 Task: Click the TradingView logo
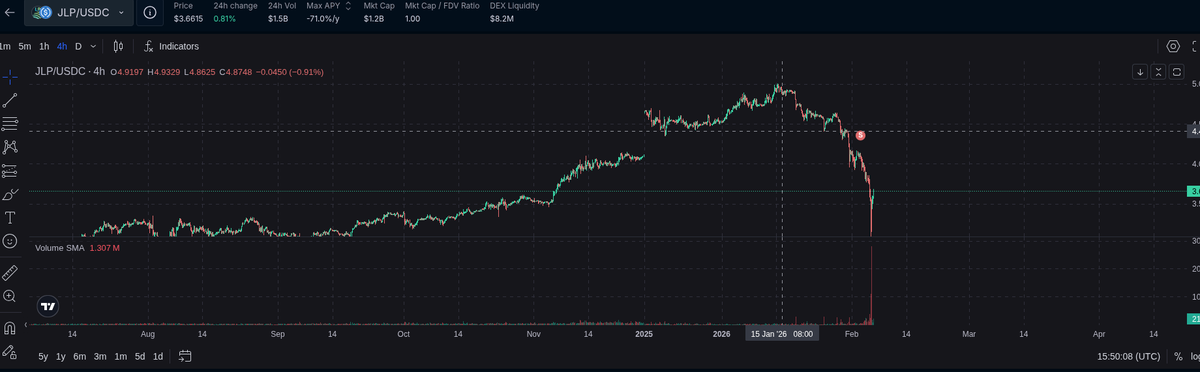[x=47, y=306]
